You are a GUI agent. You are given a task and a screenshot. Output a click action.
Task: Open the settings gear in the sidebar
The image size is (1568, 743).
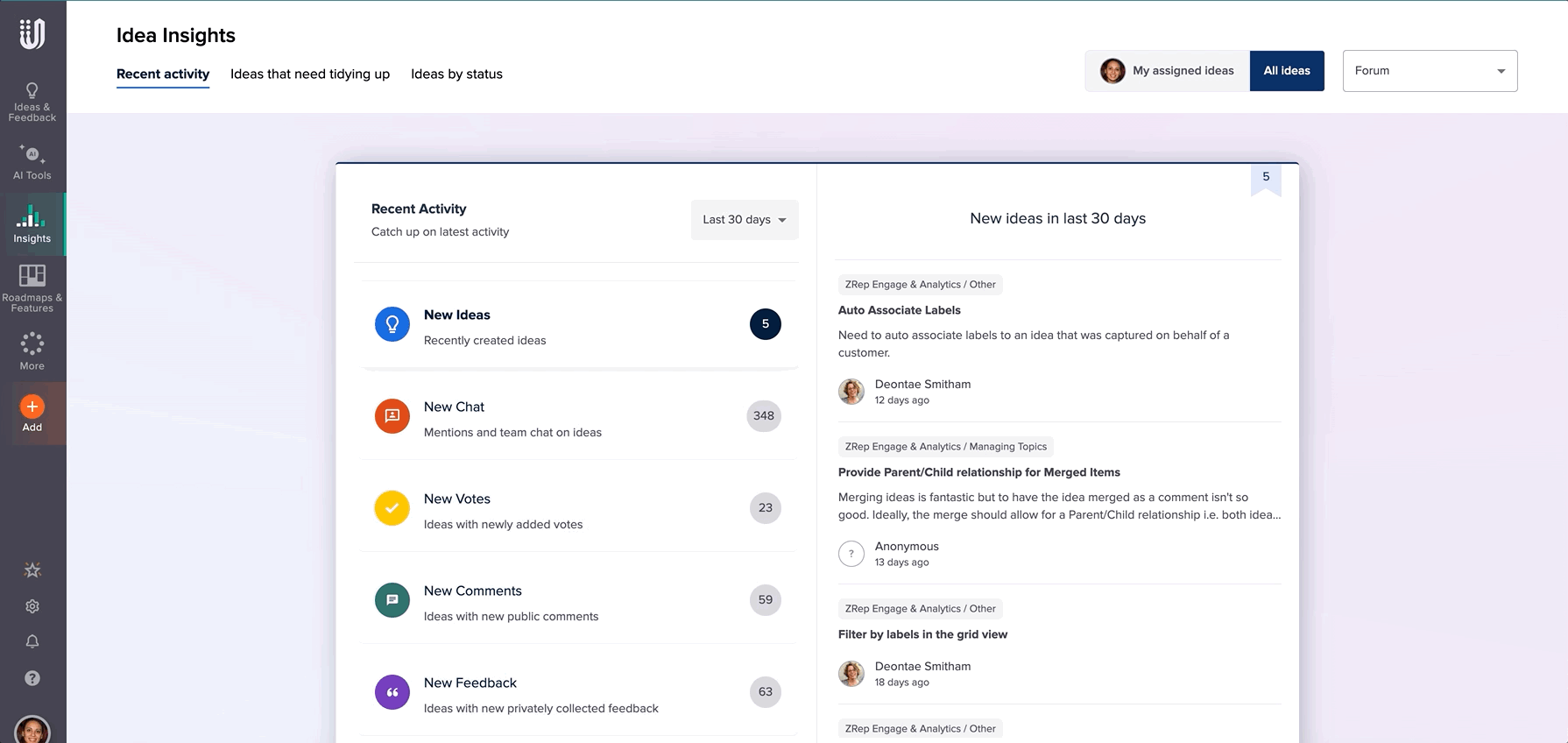(x=32, y=606)
